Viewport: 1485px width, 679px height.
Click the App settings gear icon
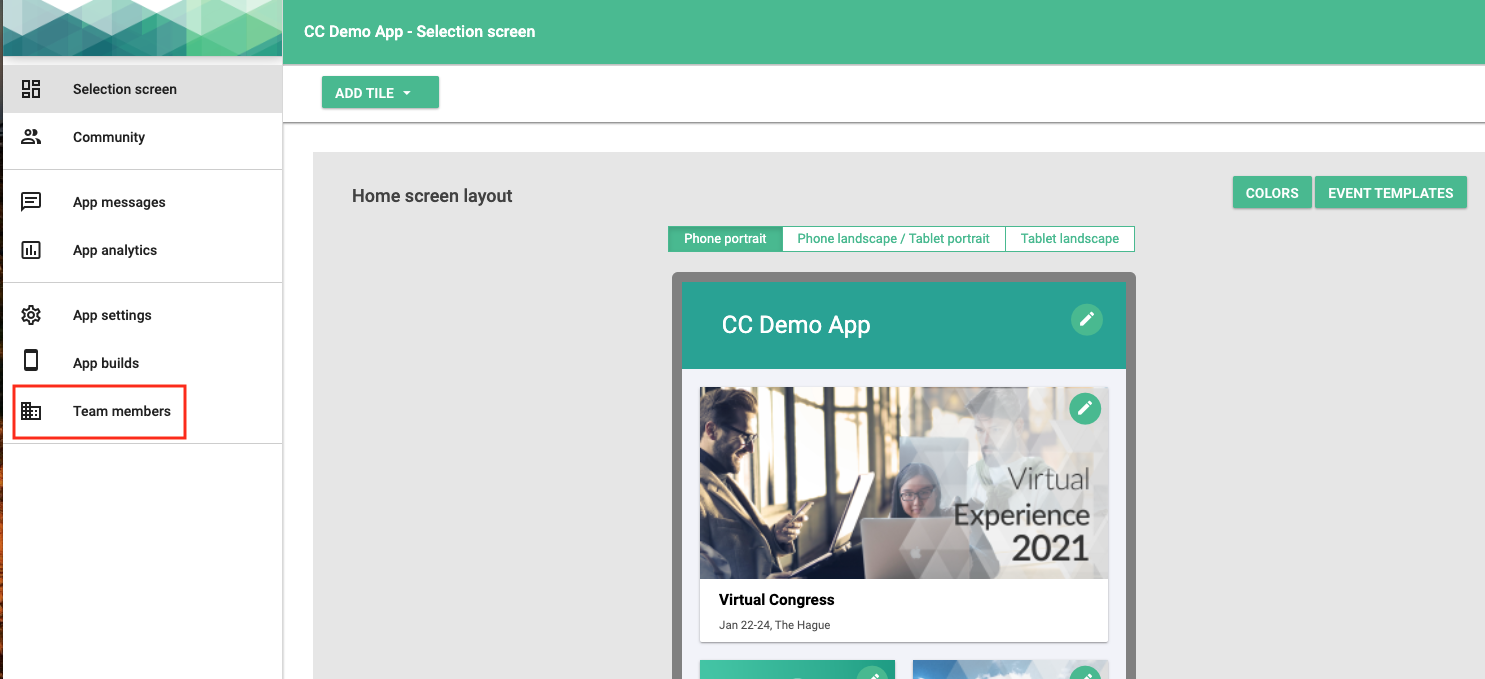click(x=31, y=315)
